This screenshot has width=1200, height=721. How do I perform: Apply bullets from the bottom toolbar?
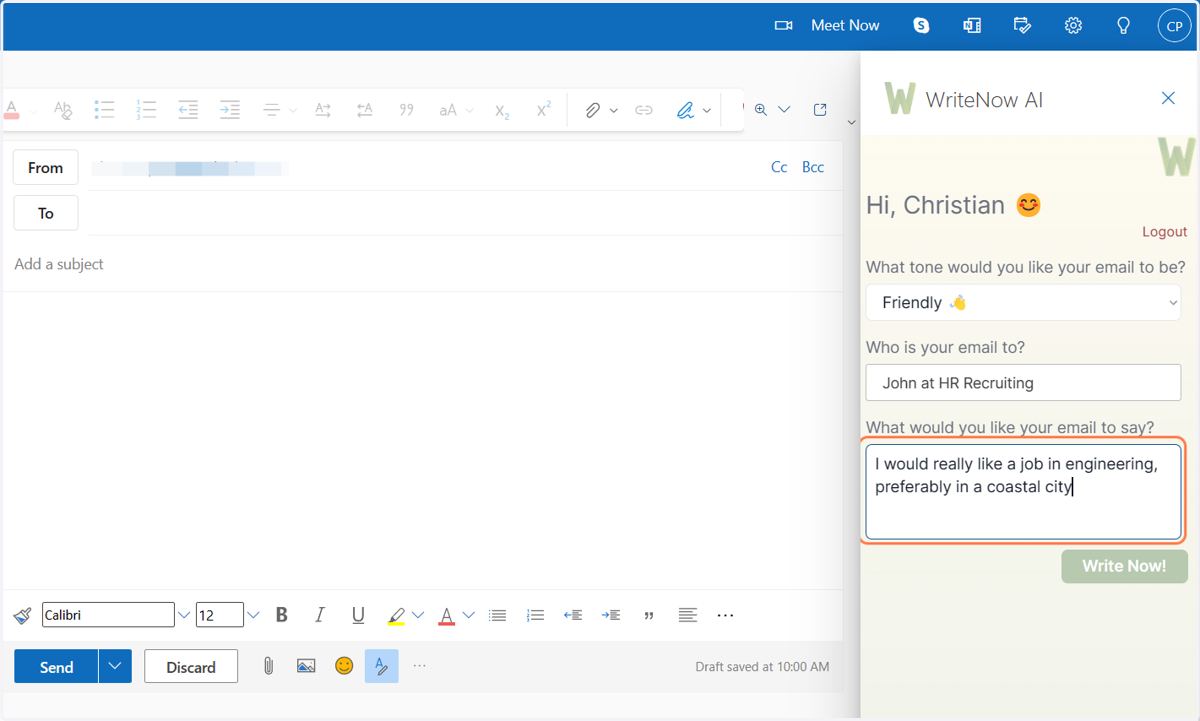(x=497, y=615)
